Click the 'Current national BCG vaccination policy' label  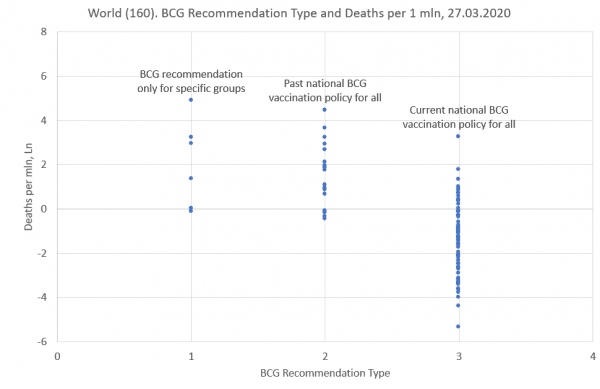[459, 117]
